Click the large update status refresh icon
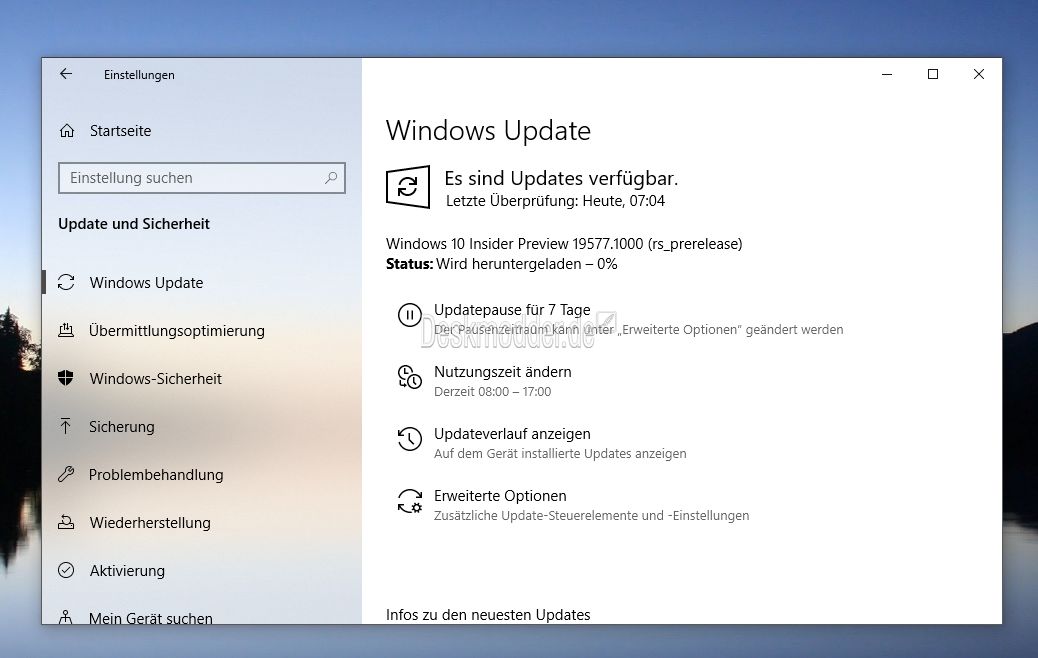The height and width of the screenshot is (658, 1038). pyautogui.click(x=408, y=187)
